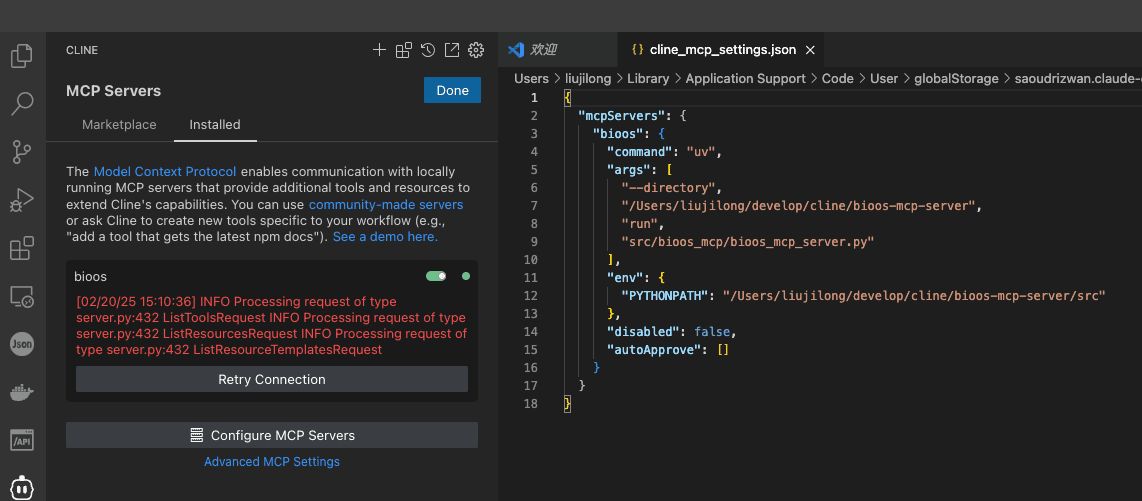
Task: Open the Extensions view
Action: (22, 248)
